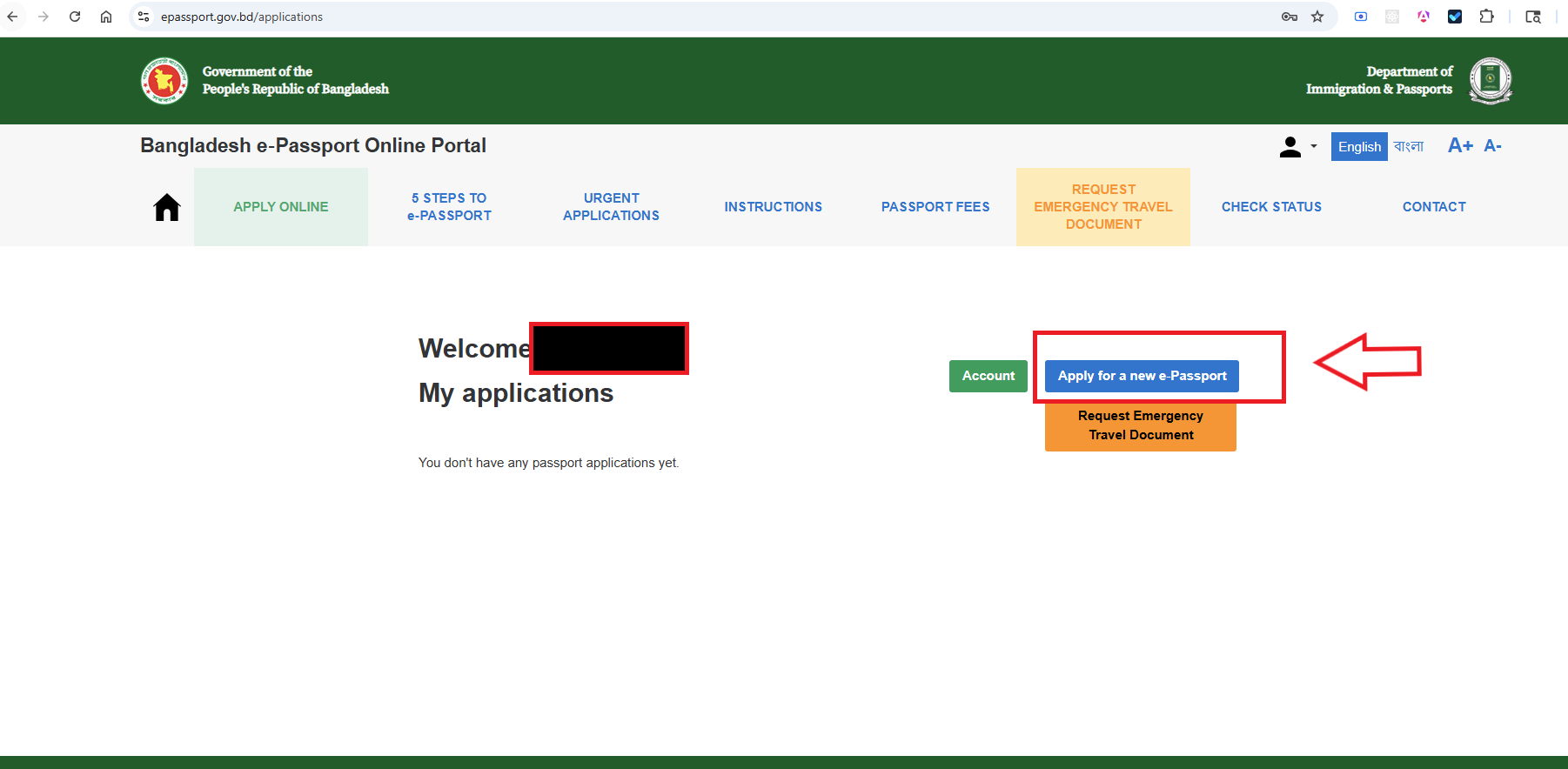Expand the user menu dropdown arrow
The height and width of the screenshot is (769, 1568).
[1314, 146]
